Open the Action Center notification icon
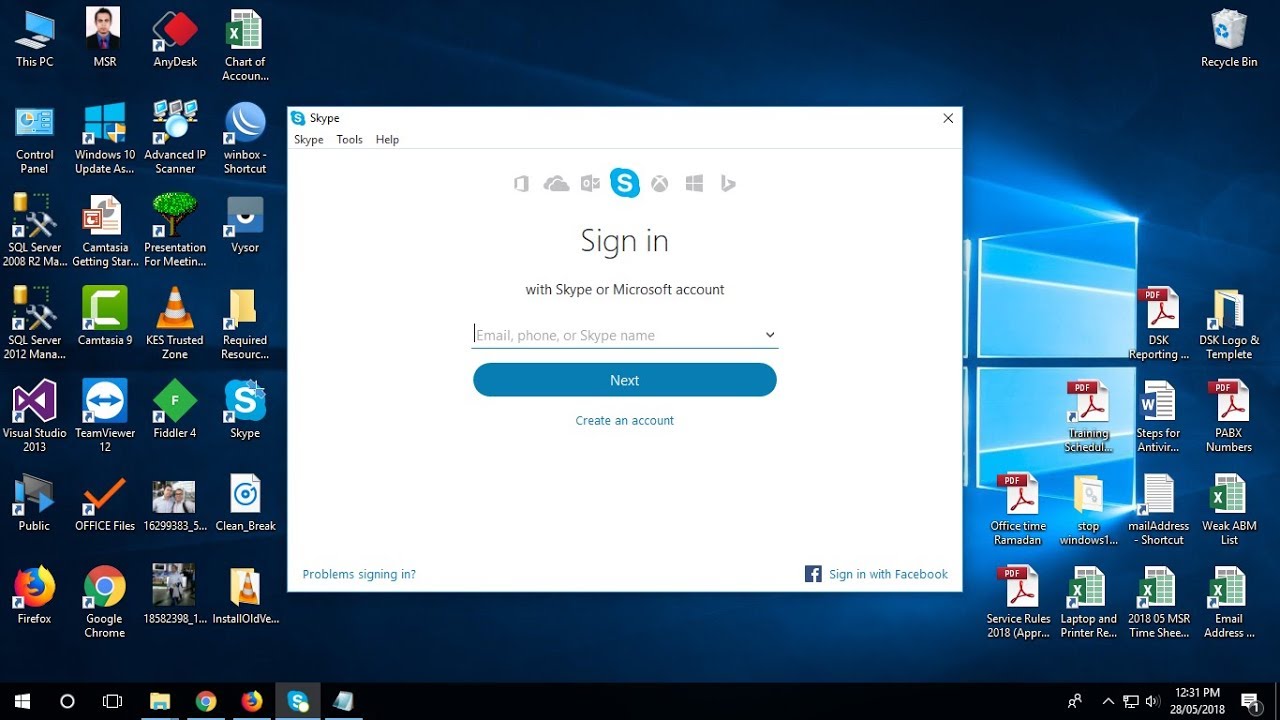1280x720 pixels. [1250, 701]
